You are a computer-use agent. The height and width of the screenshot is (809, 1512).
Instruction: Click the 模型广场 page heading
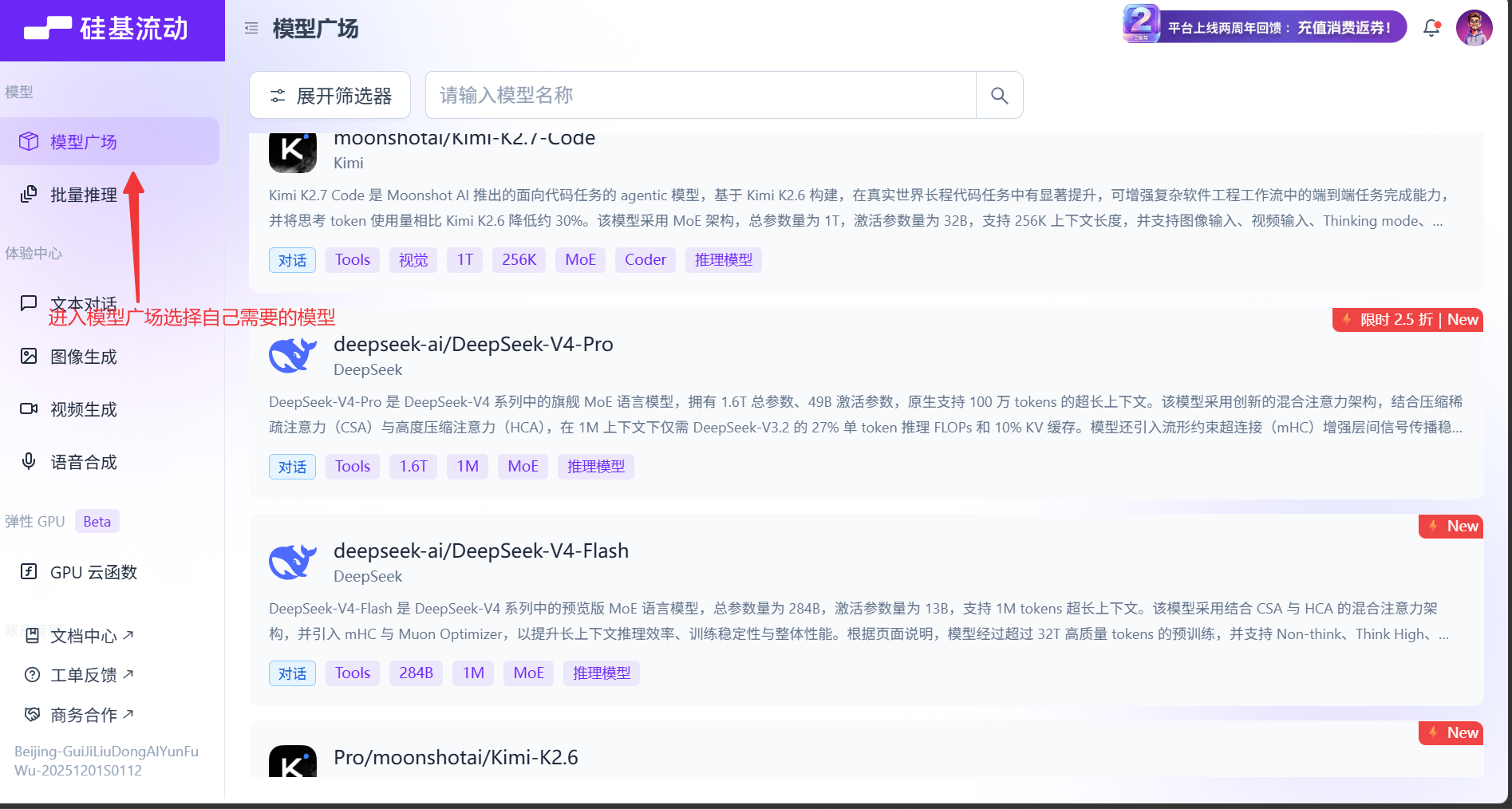click(x=315, y=29)
